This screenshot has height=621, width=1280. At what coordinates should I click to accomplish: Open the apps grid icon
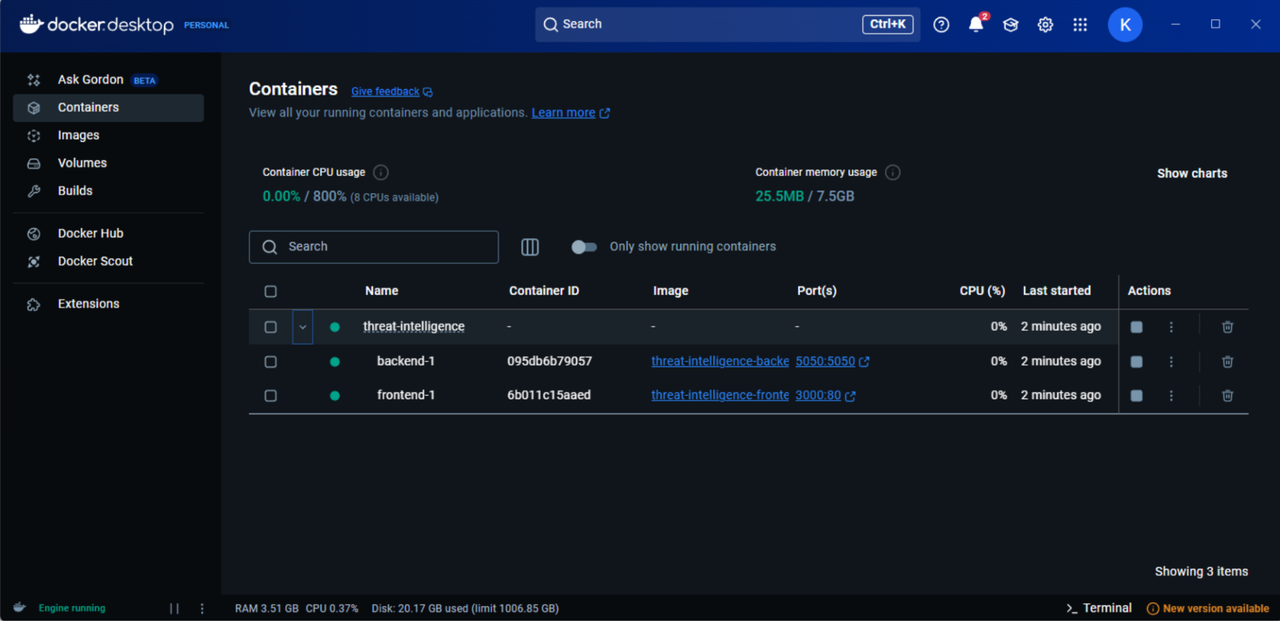coord(1080,25)
